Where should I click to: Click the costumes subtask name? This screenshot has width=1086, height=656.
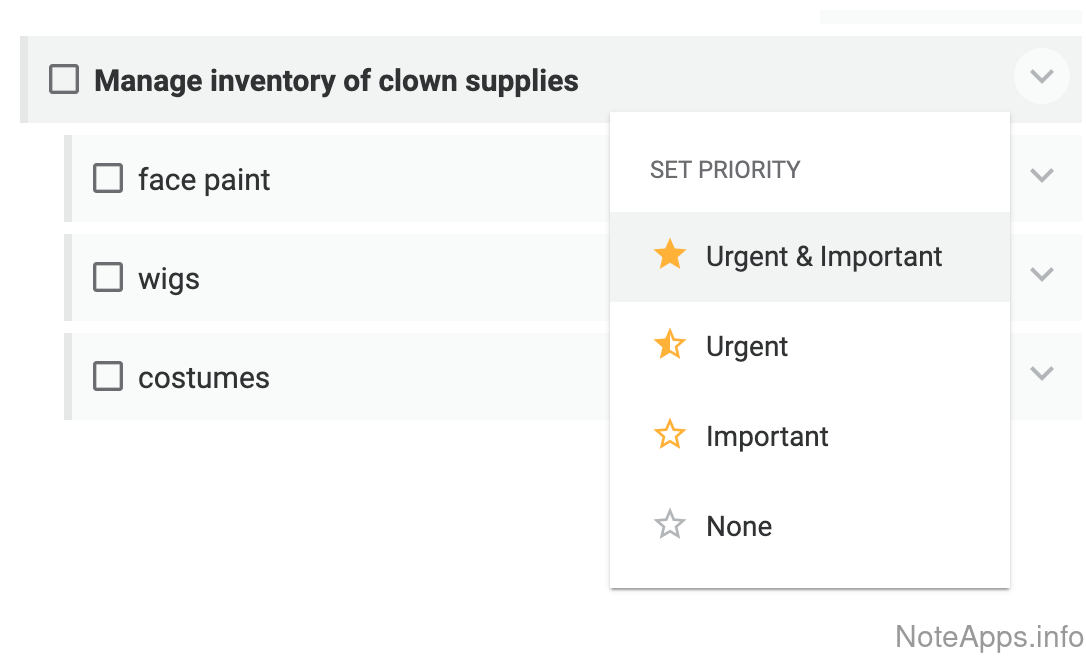click(204, 378)
